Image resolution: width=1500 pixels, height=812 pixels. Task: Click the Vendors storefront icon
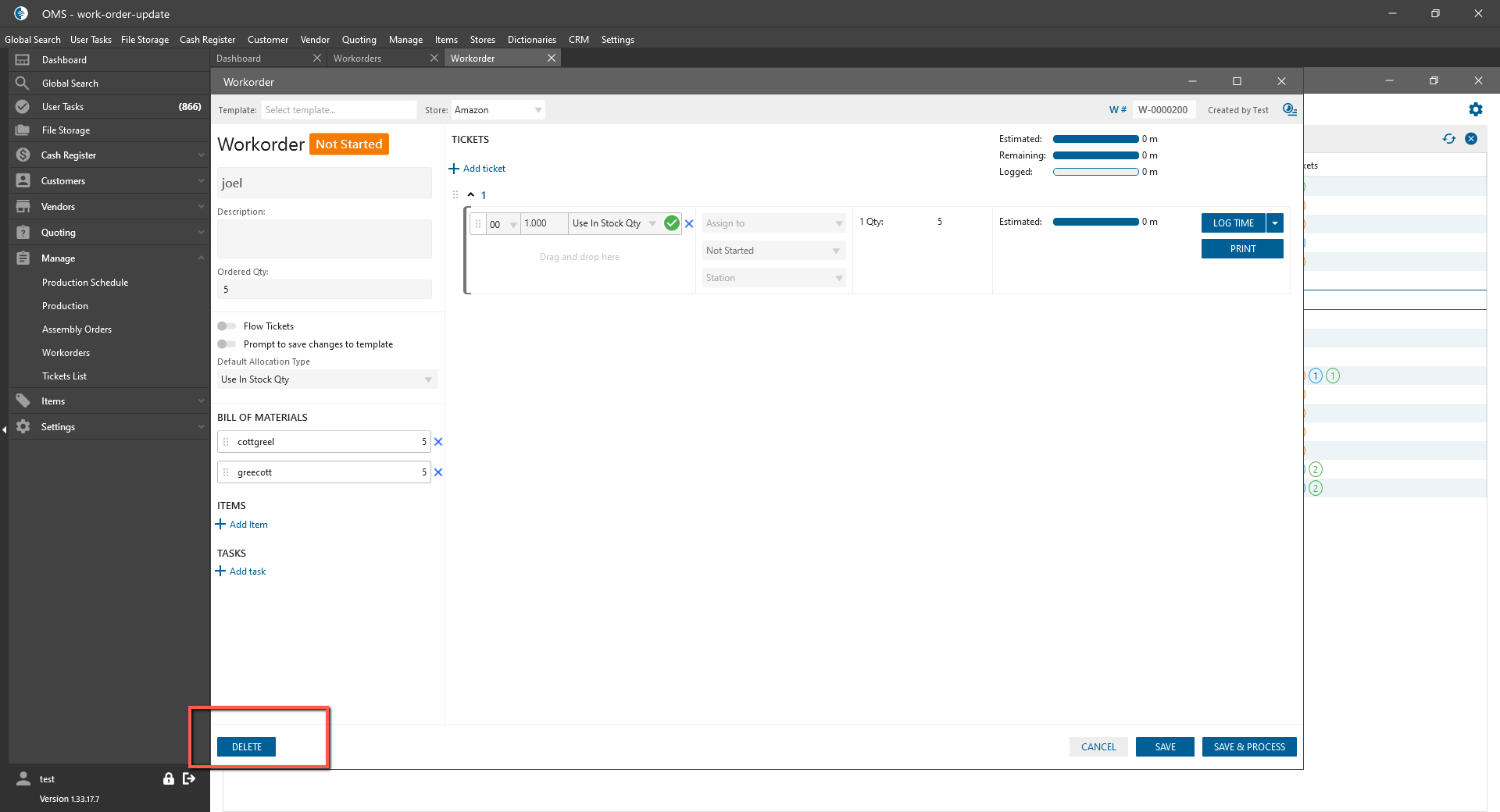pos(23,207)
